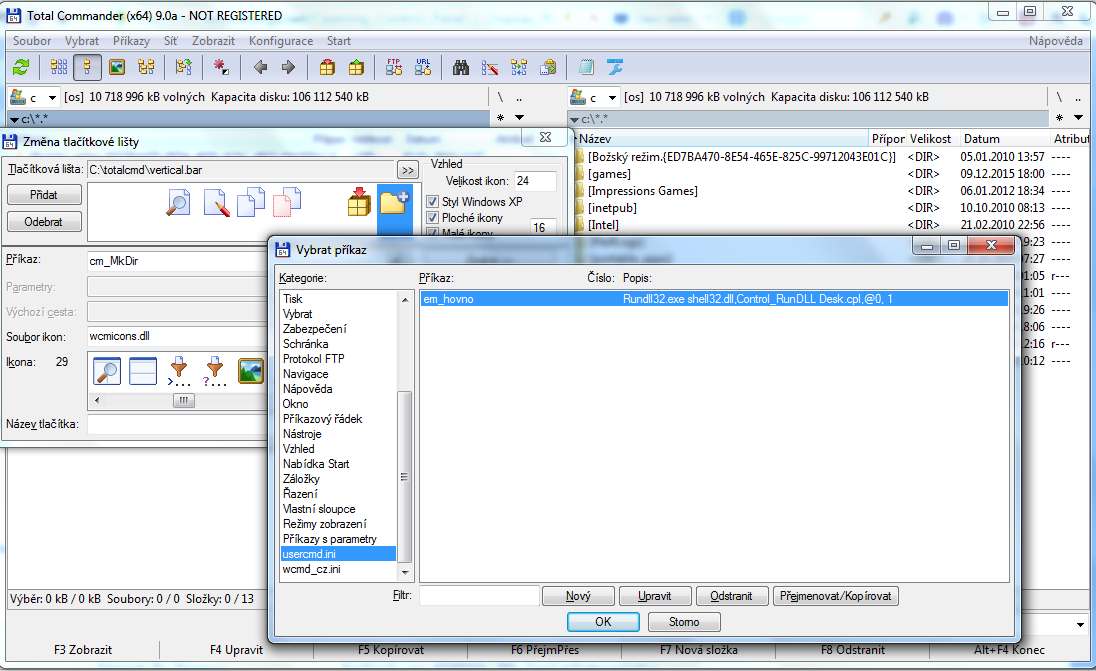Click the Přejmenovat/Kopírovat button
The height and width of the screenshot is (671, 1096).
[x=836, y=596]
